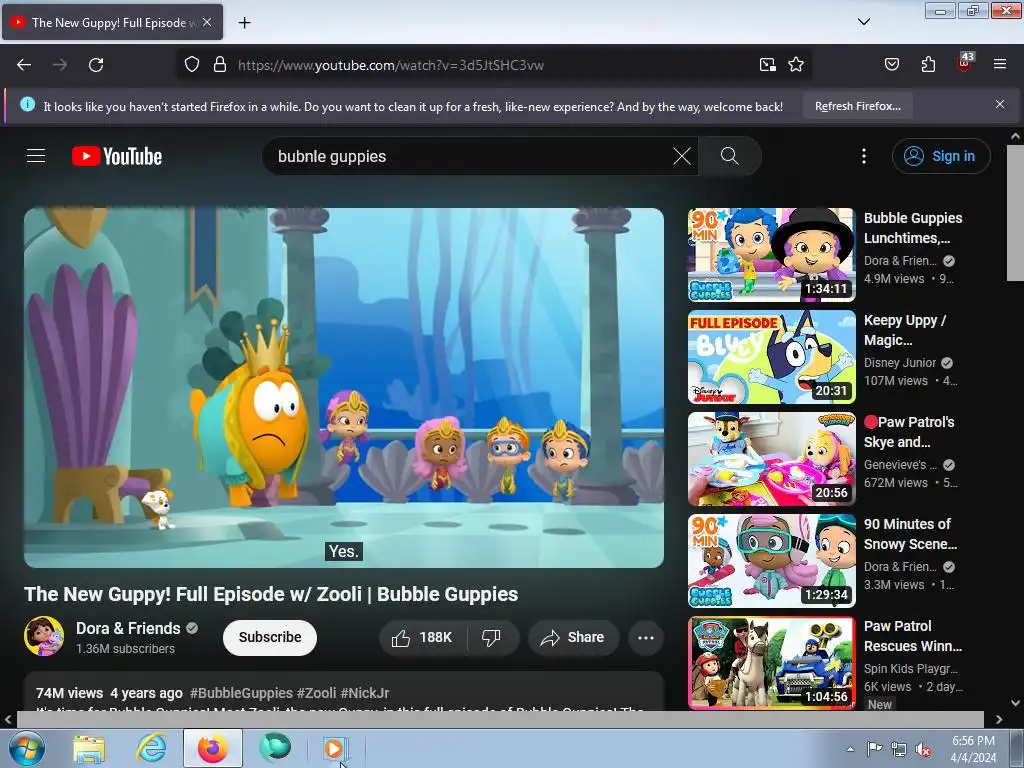Click the Sign in button

pyautogui.click(x=941, y=156)
